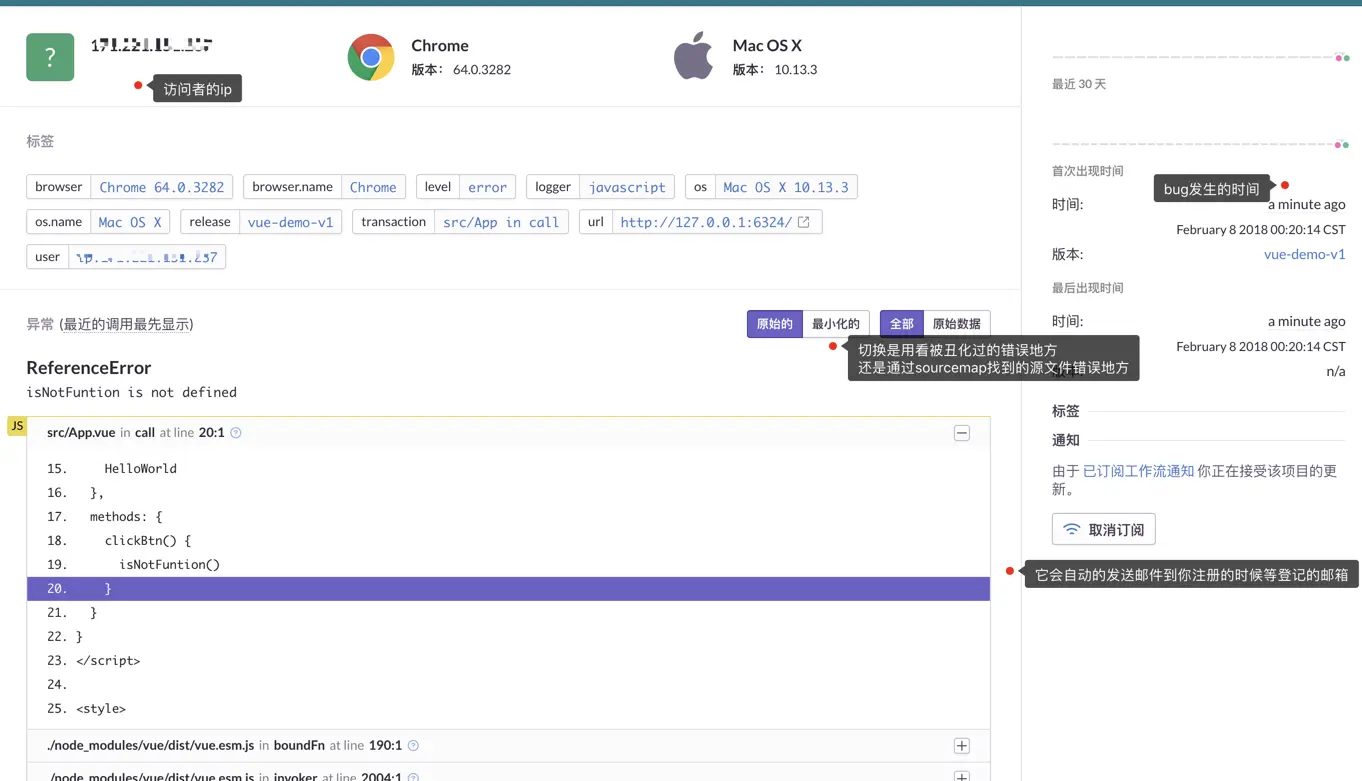Click the 'a minute ago' under 最后出现时间
Viewport: 1362px width, 781px height.
[1307, 321]
